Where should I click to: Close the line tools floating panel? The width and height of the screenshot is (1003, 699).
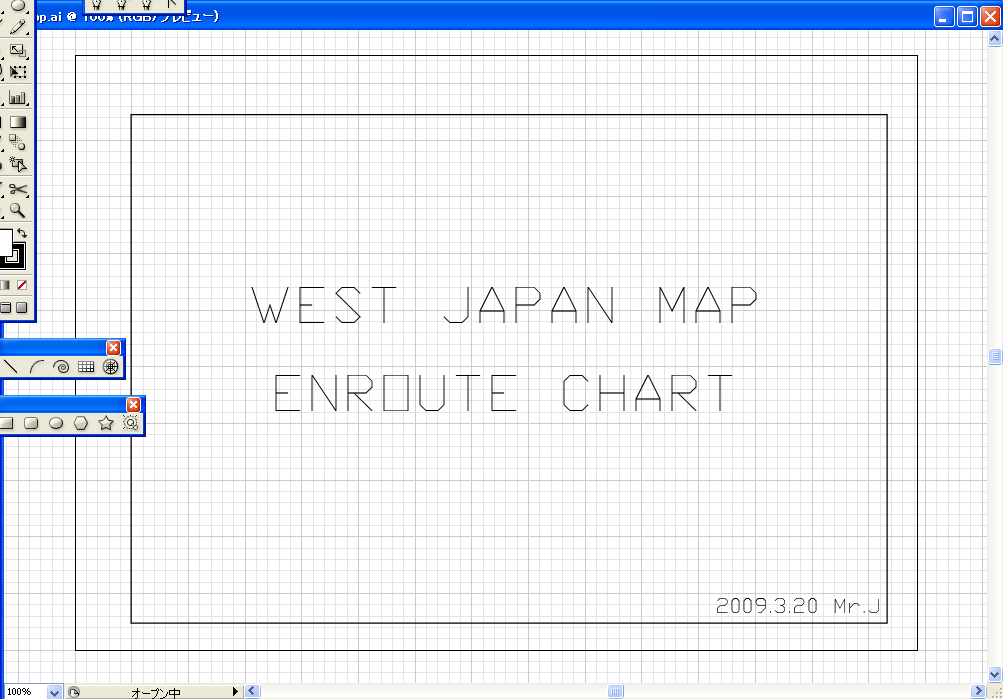113,347
